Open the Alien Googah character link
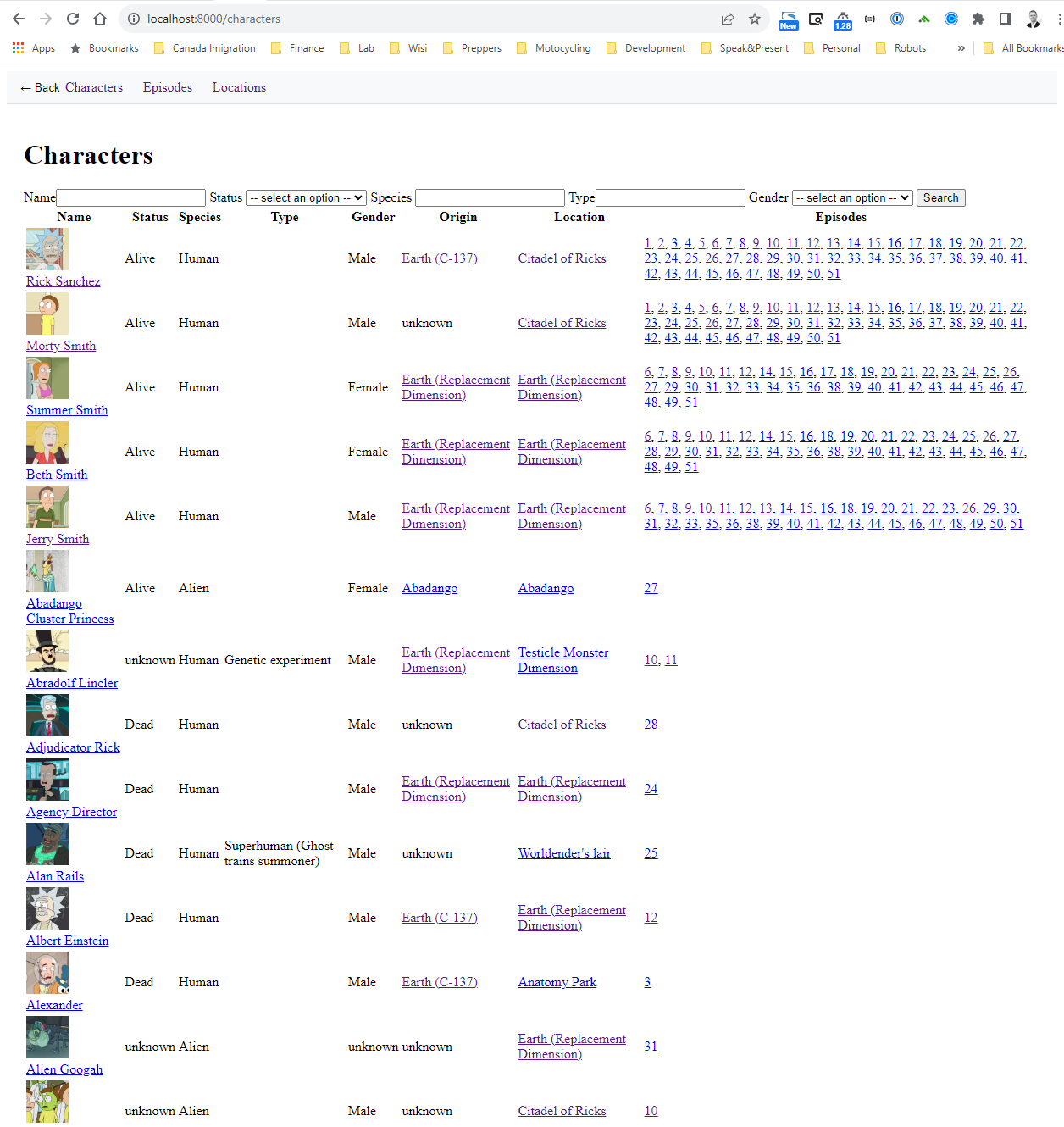 [64, 1069]
